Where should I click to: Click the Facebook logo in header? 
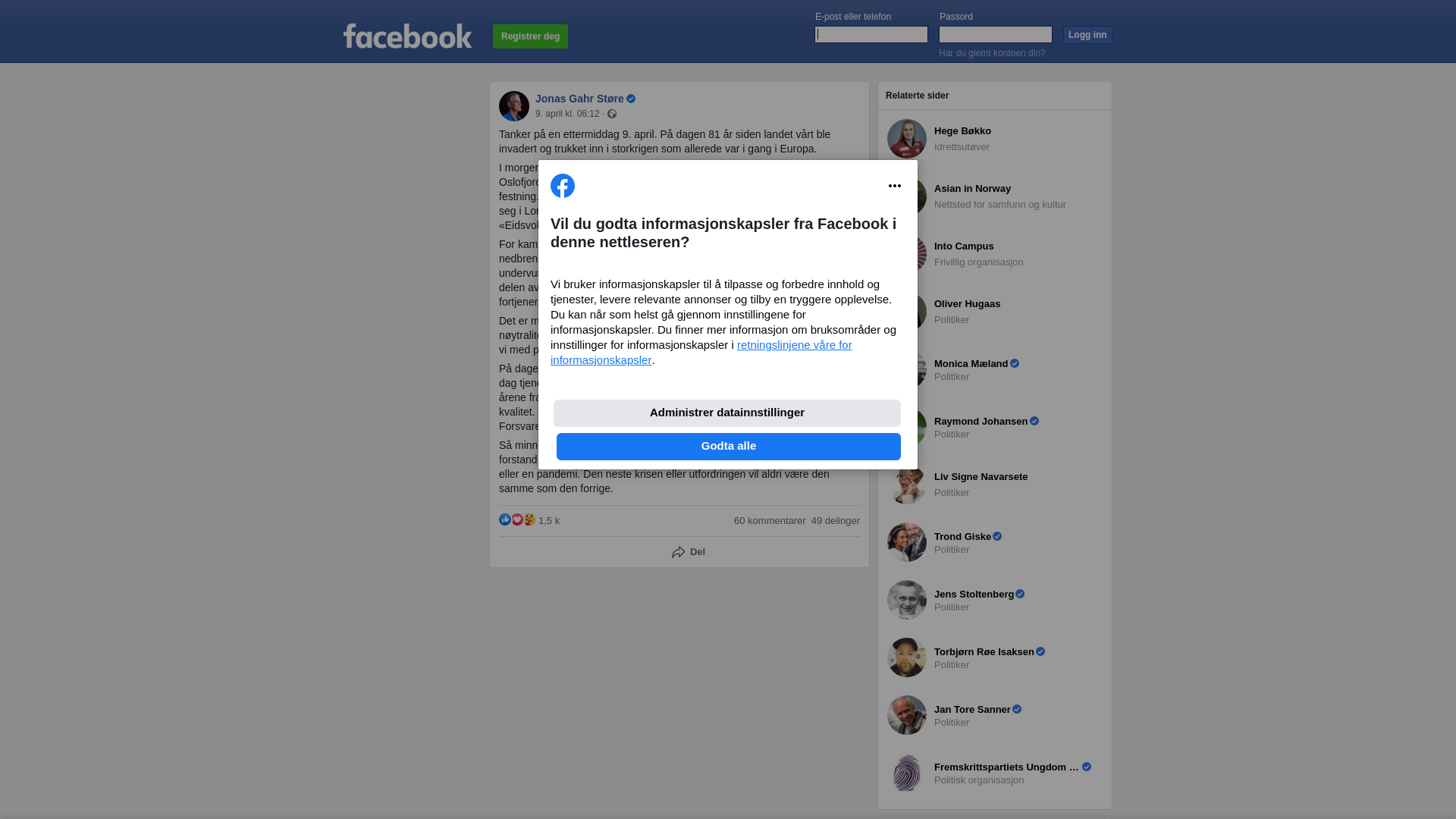(x=407, y=36)
